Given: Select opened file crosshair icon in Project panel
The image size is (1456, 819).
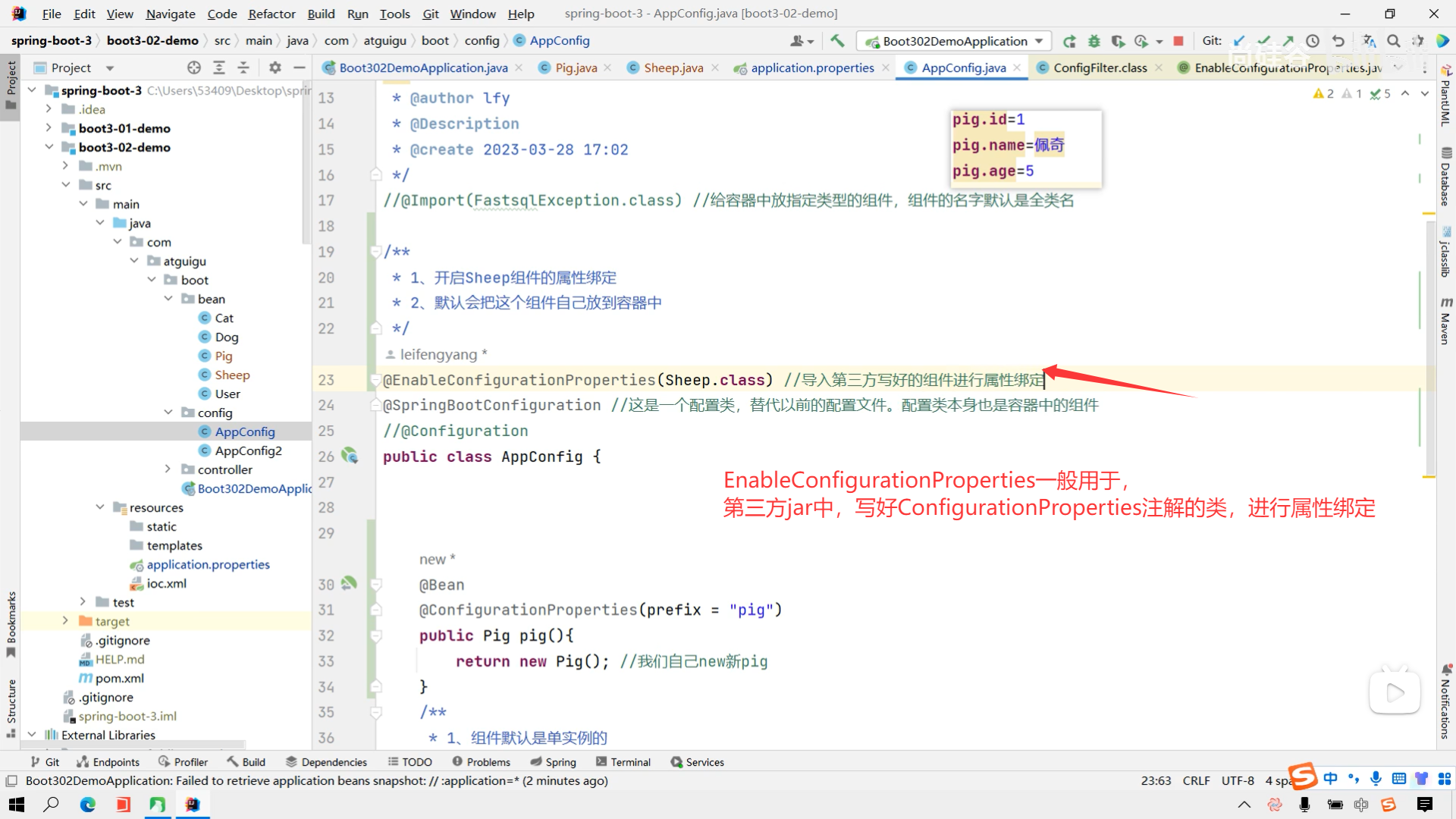Looking at the screenshot, I should [x=194, y=67].
